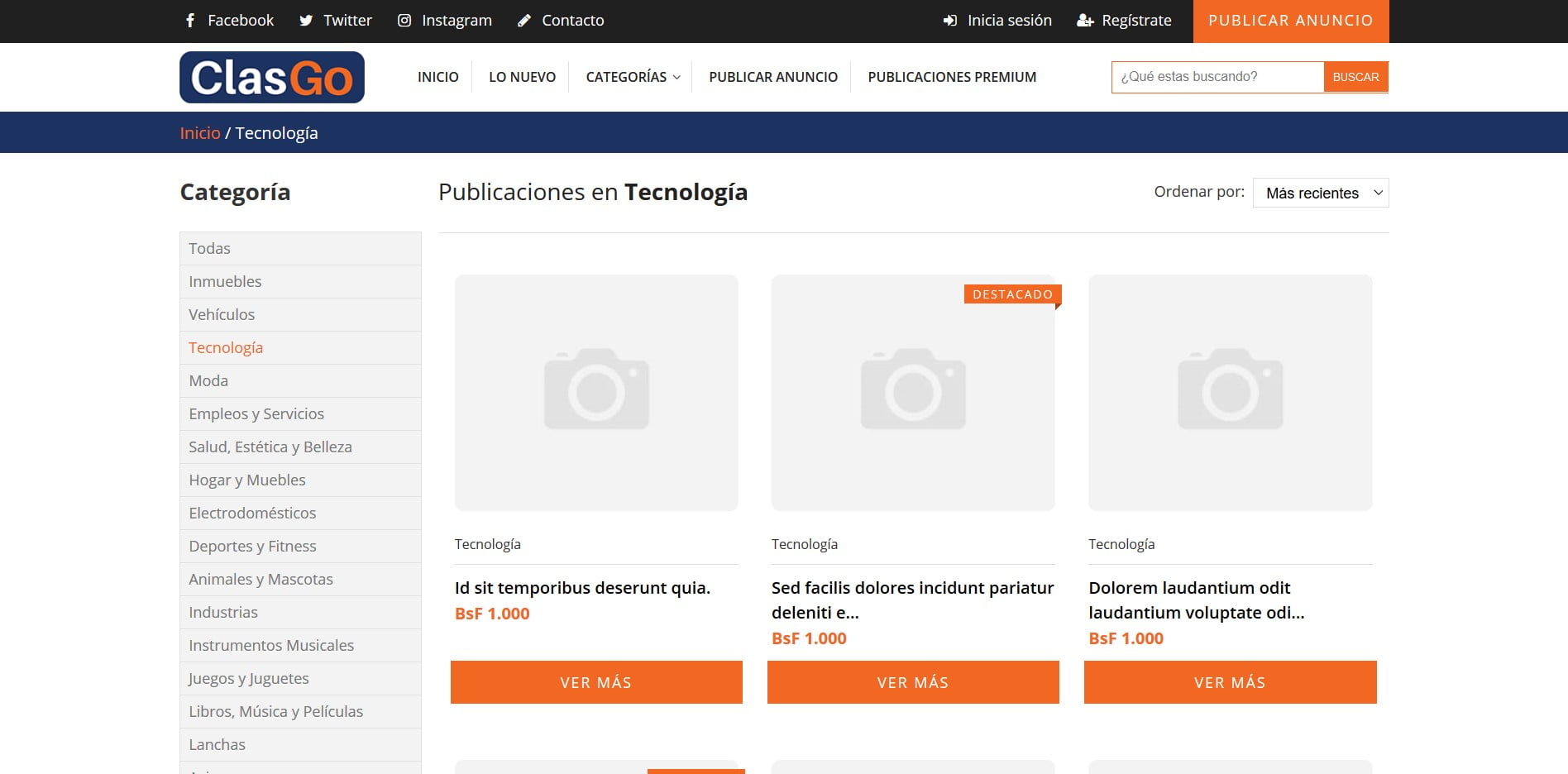Screen dimensions: 1568x774
Task: Open the Ordenar por Más recientes dropdown
Action: 1321,193
